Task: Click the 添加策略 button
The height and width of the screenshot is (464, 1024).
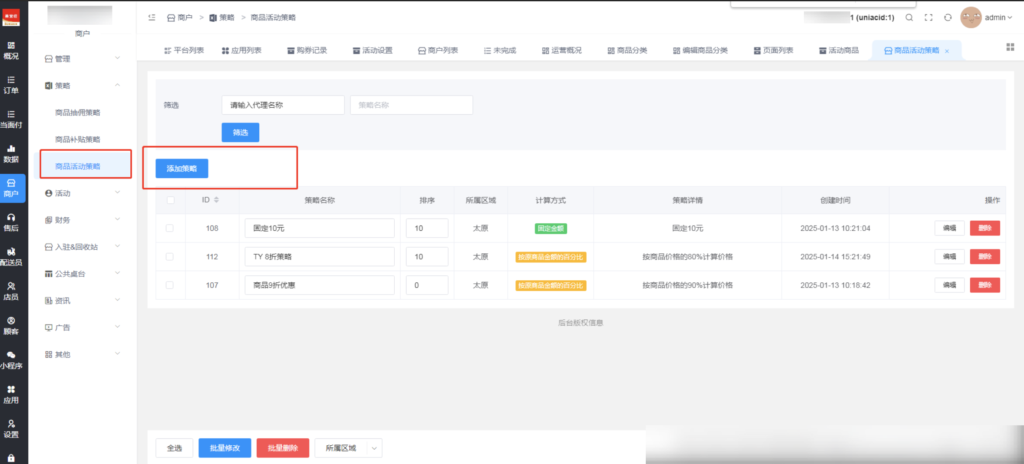Action: point(182,168)
